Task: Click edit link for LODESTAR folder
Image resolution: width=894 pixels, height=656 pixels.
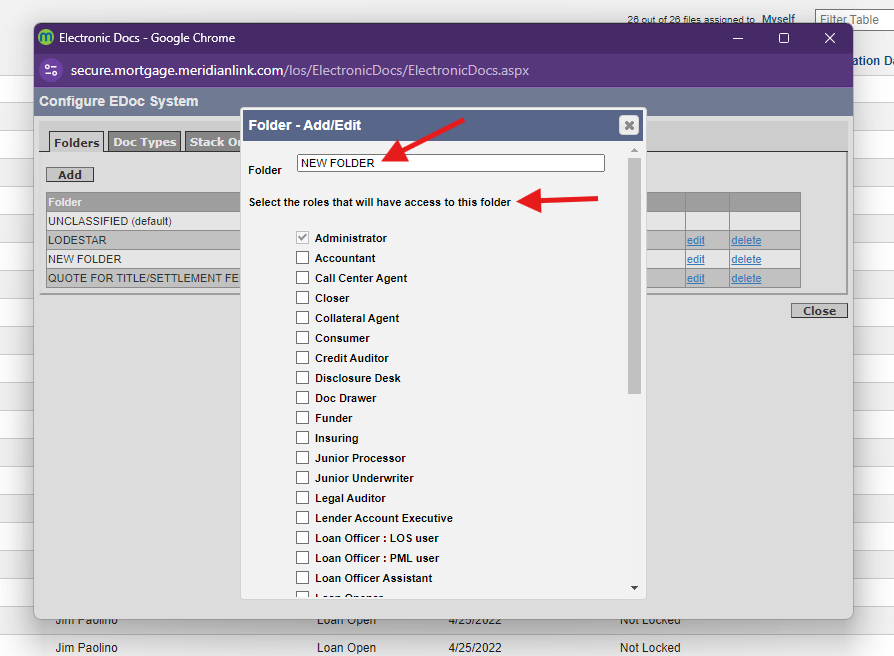Action: tap(695, 241)
